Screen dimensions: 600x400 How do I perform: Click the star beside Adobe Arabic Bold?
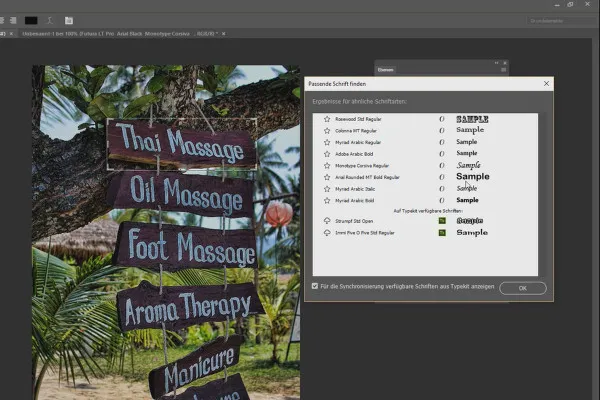[x=327, y=154]
